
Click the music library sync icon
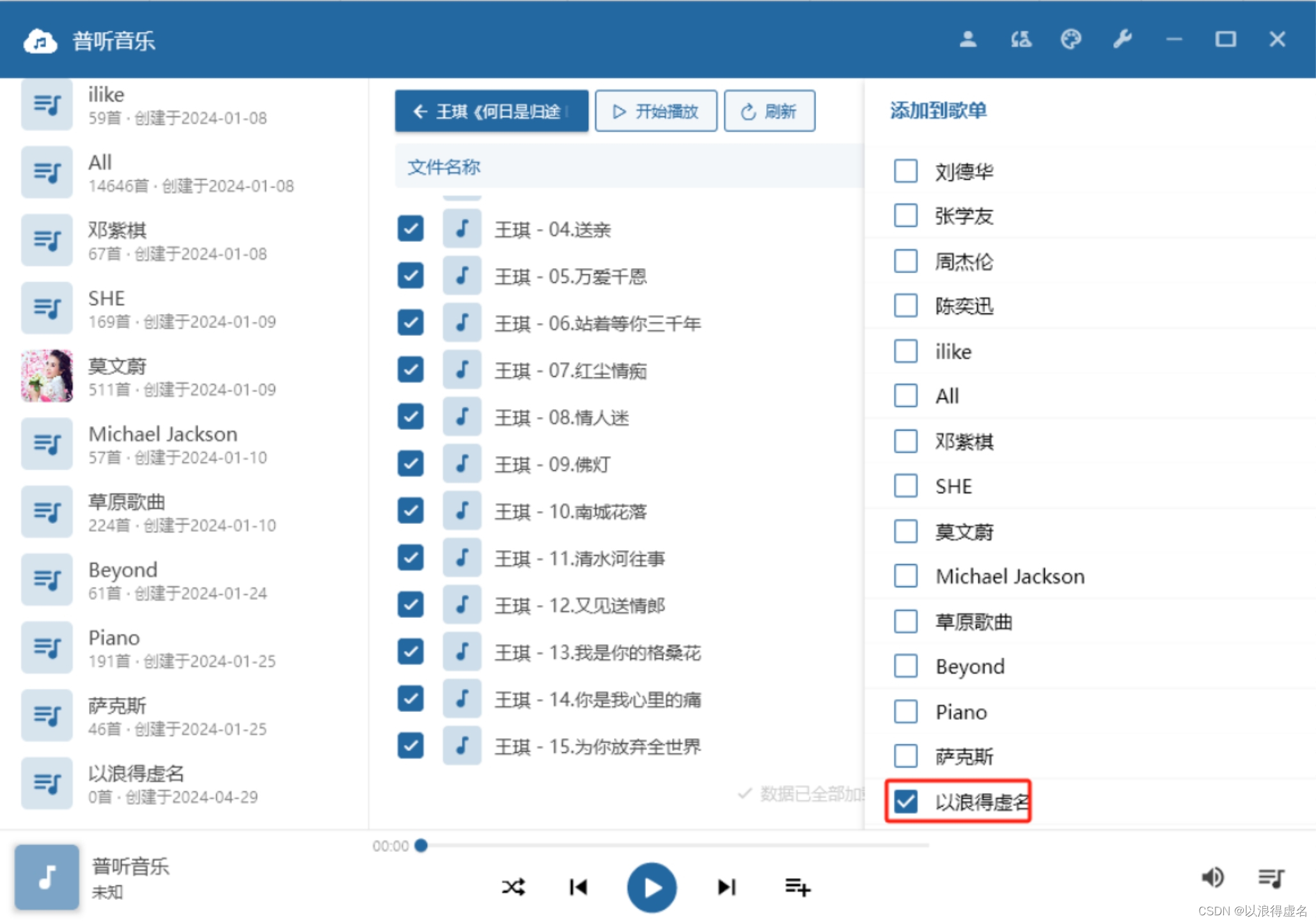click(1021, 40)
